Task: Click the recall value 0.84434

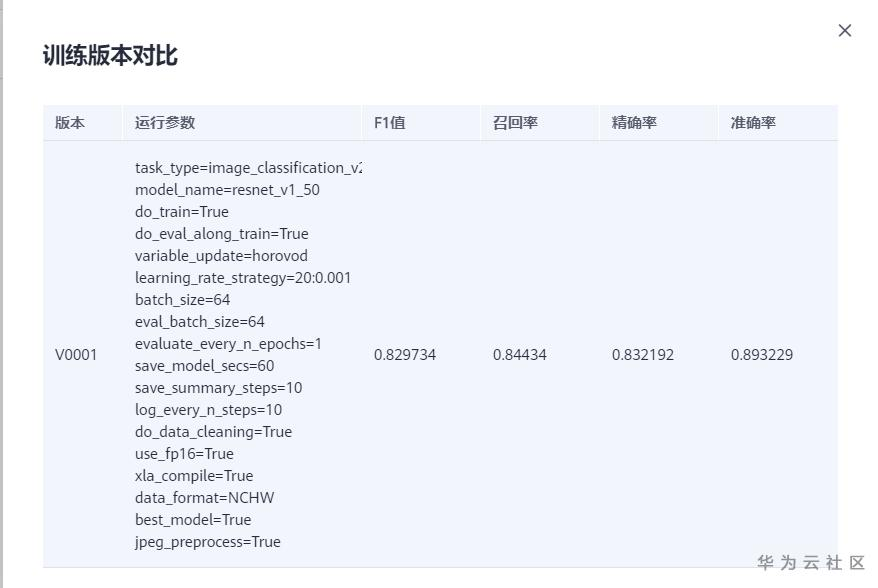Action: tap(520, 355)
